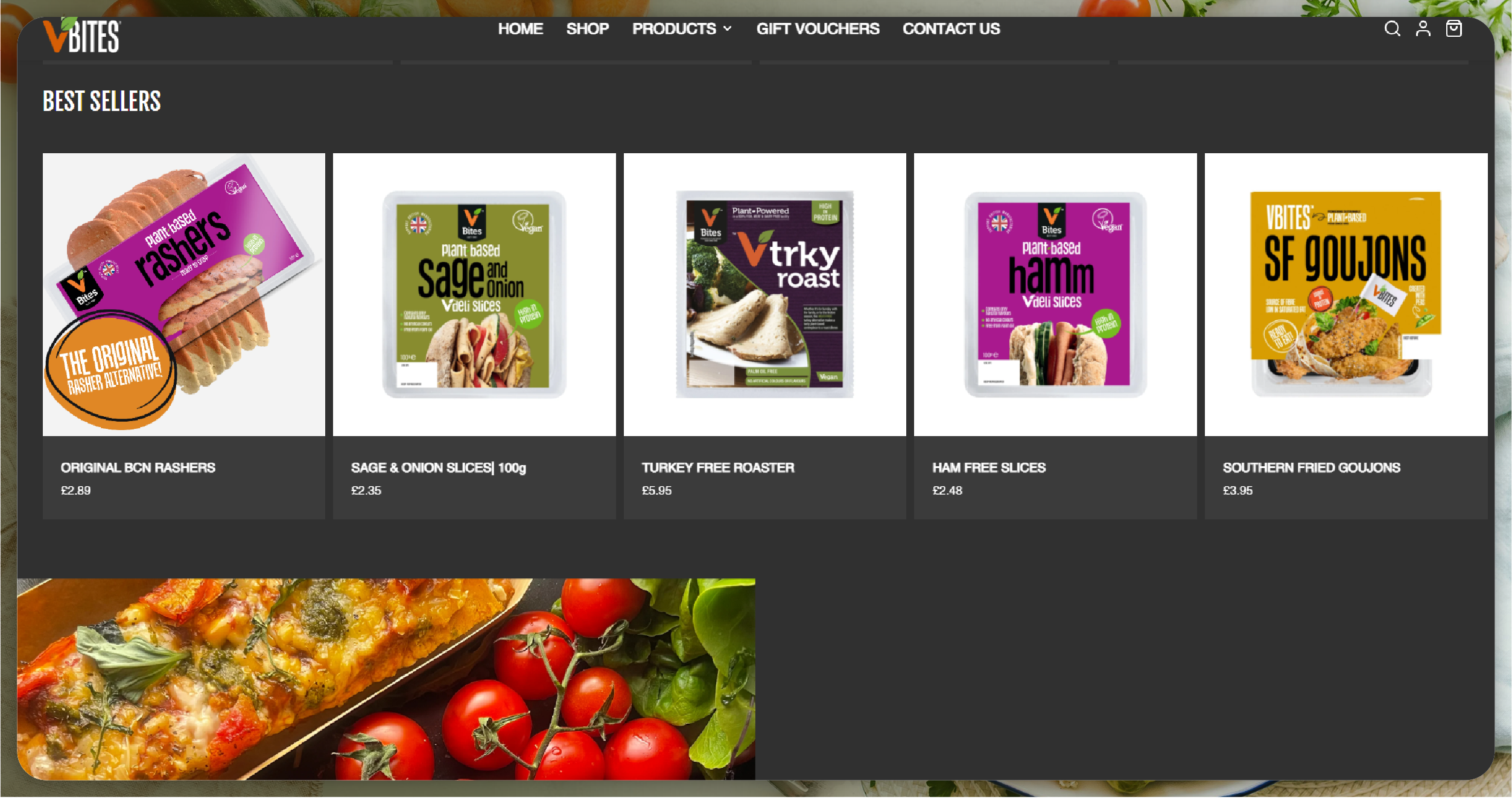Click the pizza and tomatoes banner image
This screenshot has width=1512, height=798.
tap(386, 679)
